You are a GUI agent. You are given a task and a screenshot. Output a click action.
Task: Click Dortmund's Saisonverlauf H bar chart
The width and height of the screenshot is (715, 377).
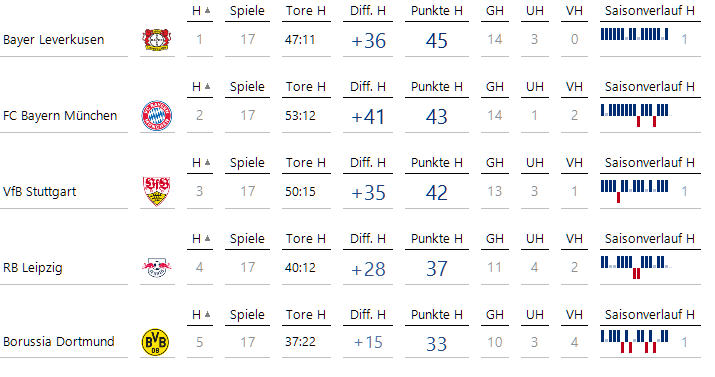pyautogui.click(x=635, y=342)
